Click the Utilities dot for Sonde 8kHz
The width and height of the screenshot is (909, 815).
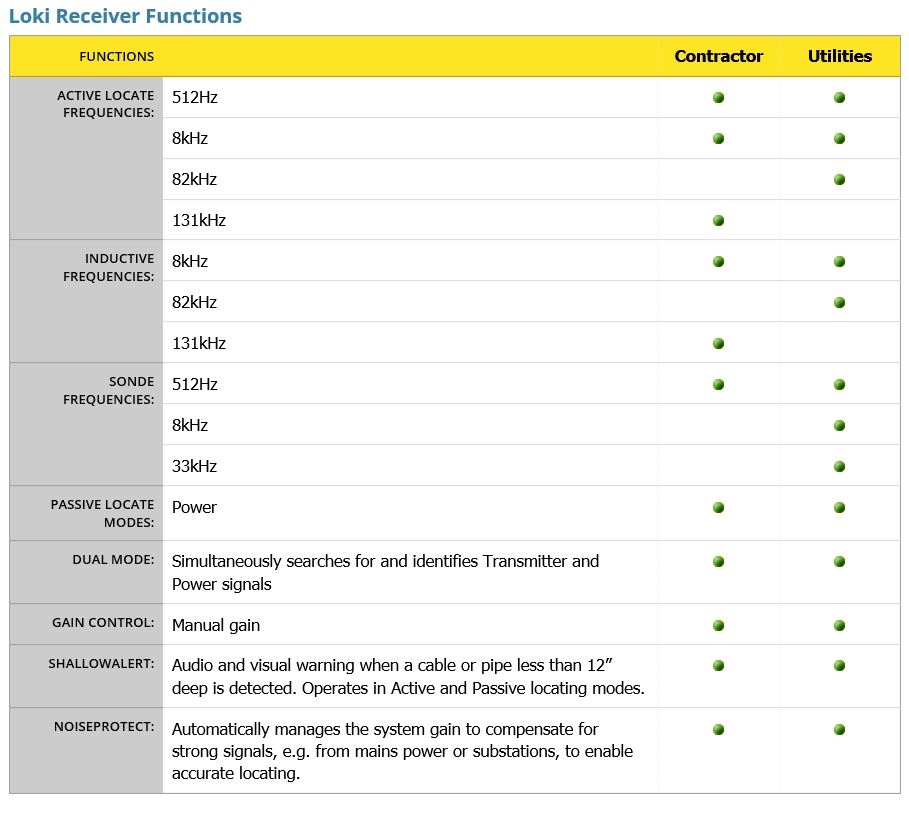pos(839,425)
